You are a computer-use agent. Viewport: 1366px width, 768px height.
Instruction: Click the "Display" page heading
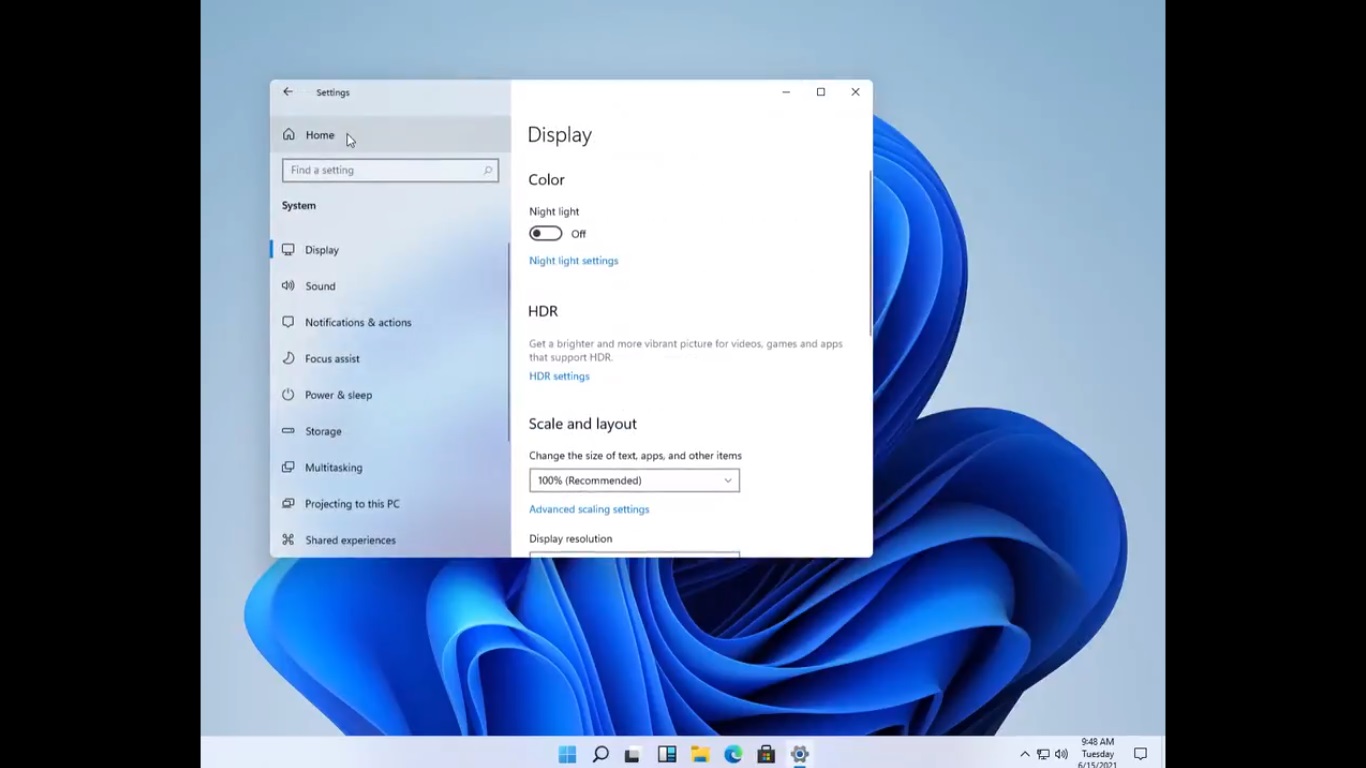pyautogui.click(x=560, y=135)
